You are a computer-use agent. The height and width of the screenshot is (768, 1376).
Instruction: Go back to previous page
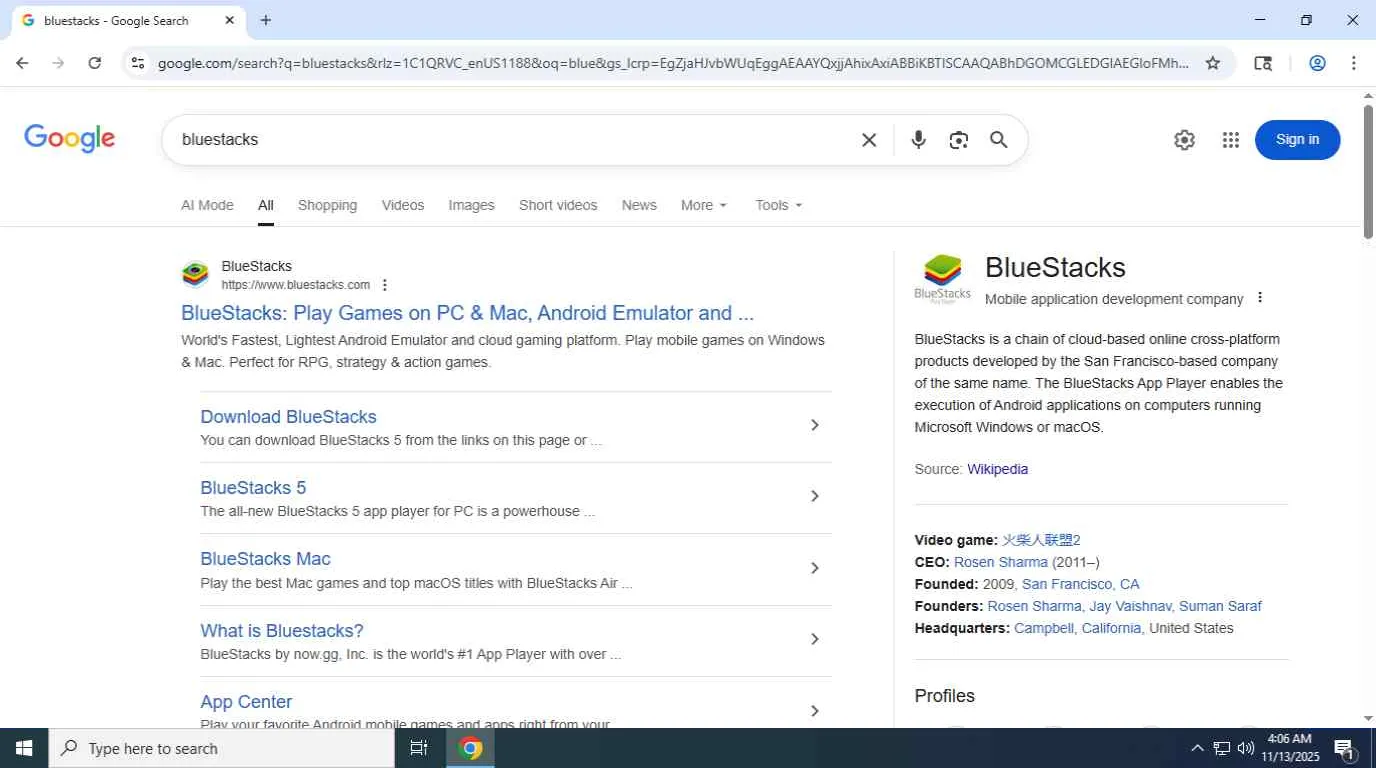point(22,63)
